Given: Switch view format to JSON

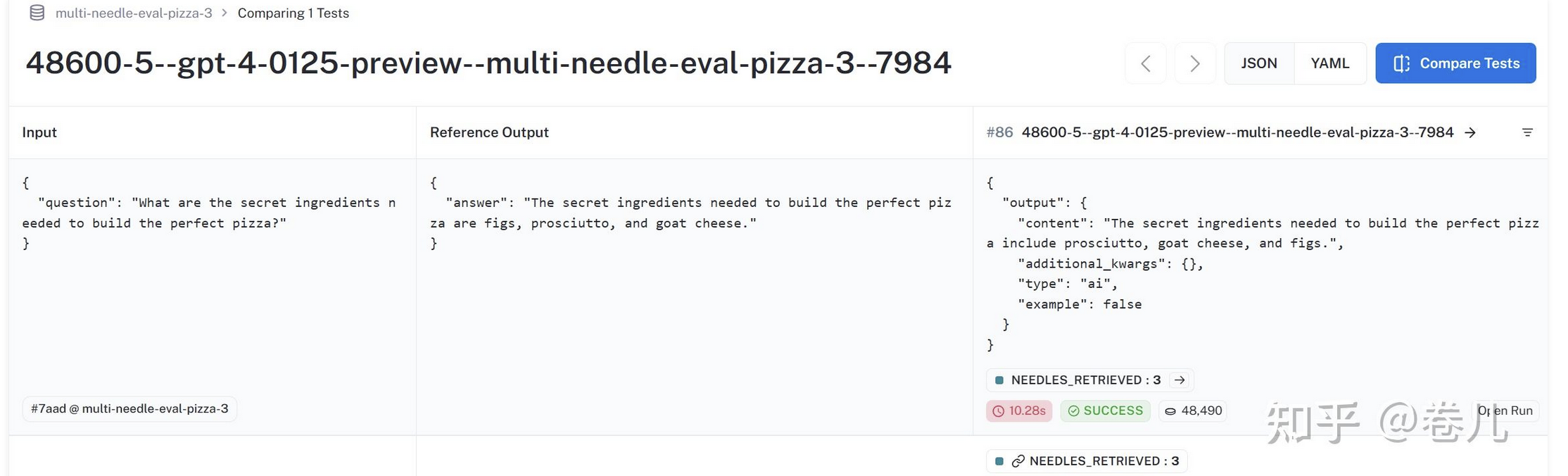Looking at the screenshot, I should (1258, 63).
